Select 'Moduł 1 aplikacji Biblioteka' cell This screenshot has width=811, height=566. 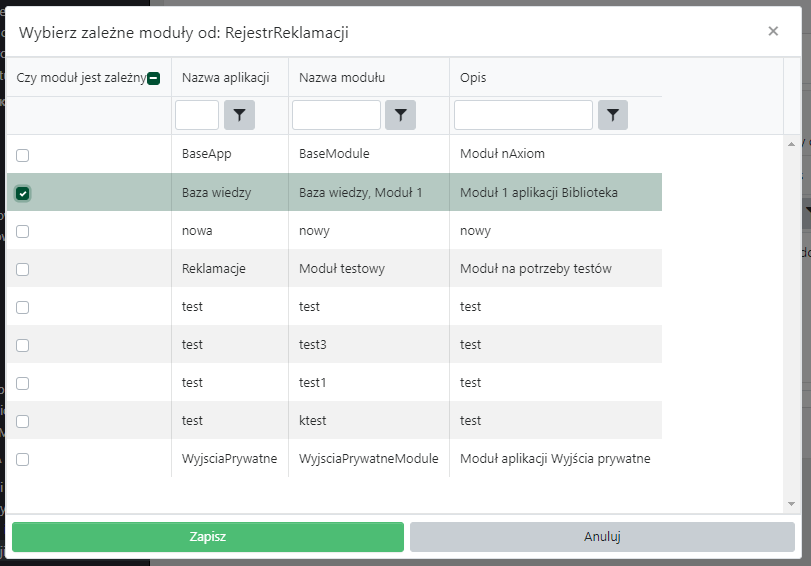click(x=556, y=192)
